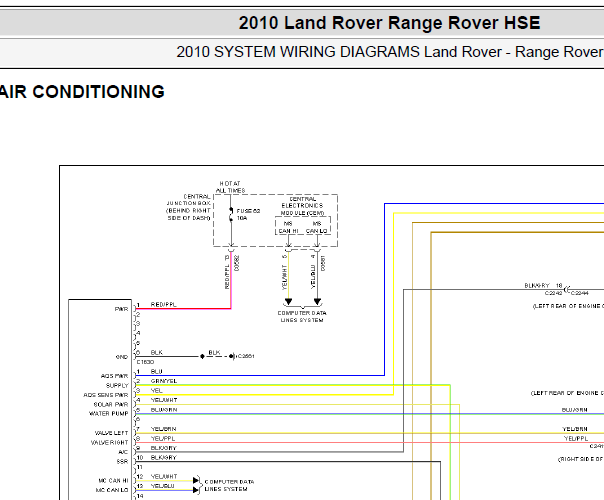Click the SYSTEM WIRING DIAGRAMS subtitle text
Image resolution: width=604 pixels, height=500 pixels.
317,52
